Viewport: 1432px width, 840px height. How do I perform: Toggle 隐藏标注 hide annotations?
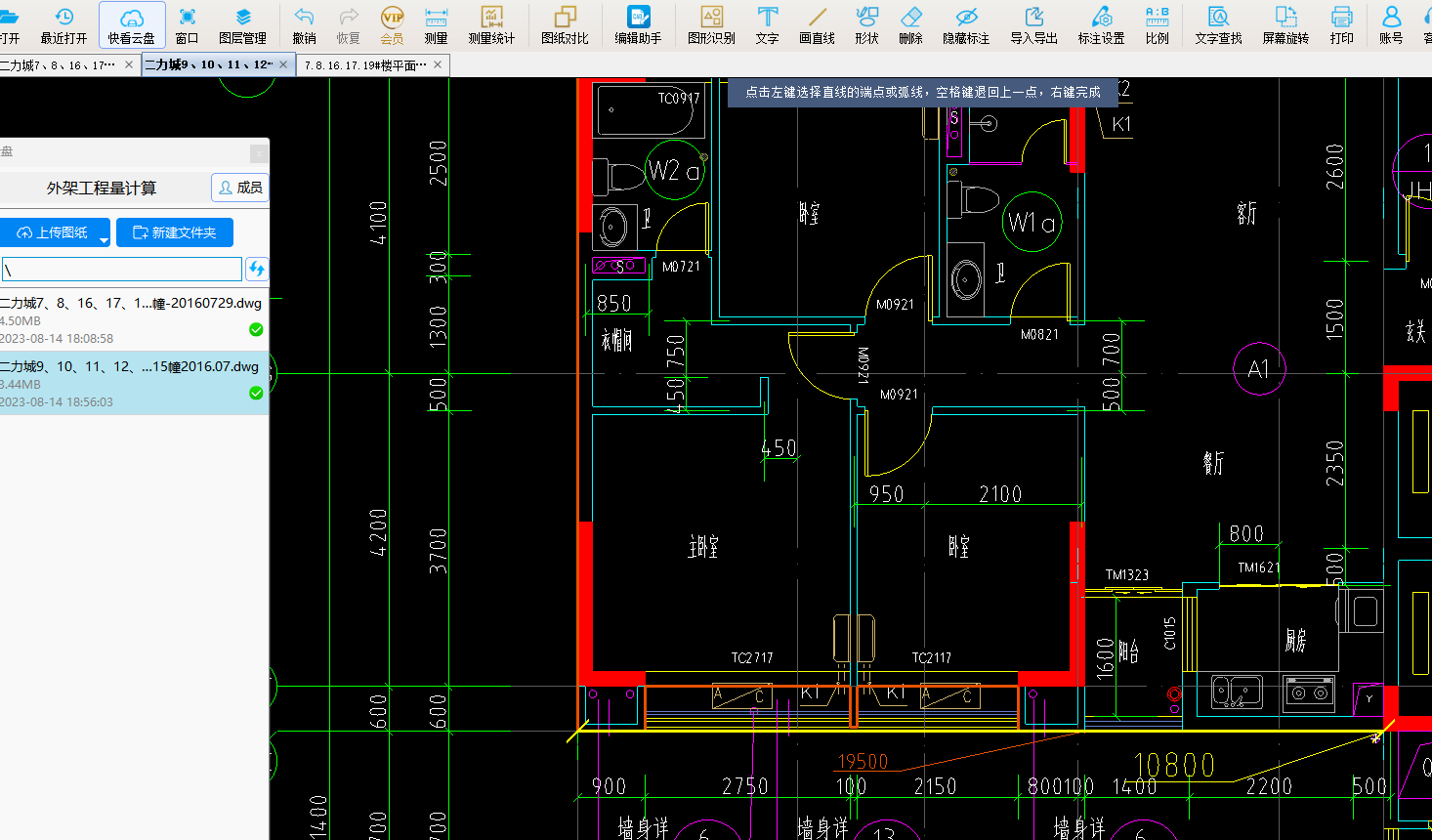click(966, 25)
